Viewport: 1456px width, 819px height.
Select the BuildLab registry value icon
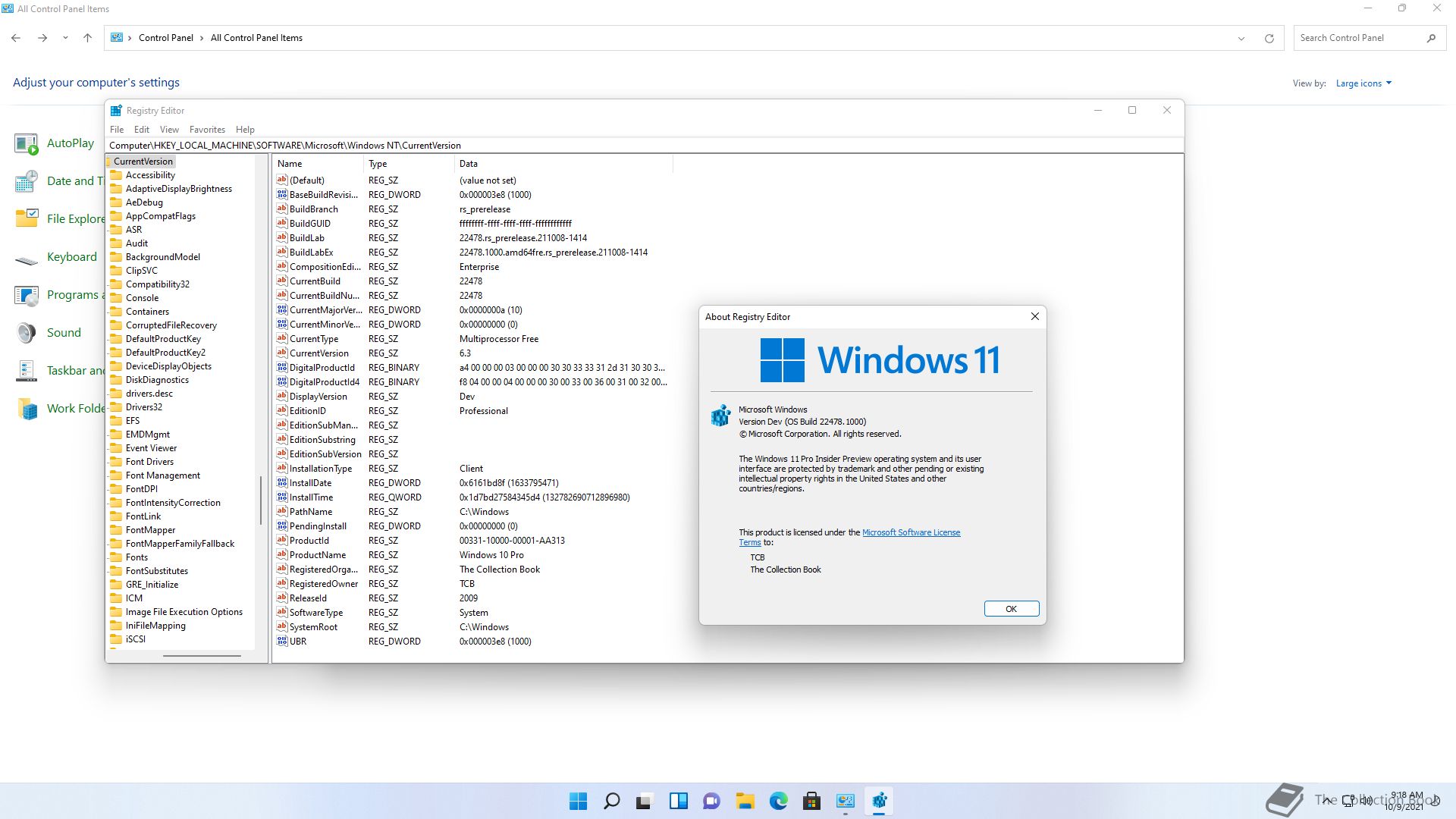(282, 237)
